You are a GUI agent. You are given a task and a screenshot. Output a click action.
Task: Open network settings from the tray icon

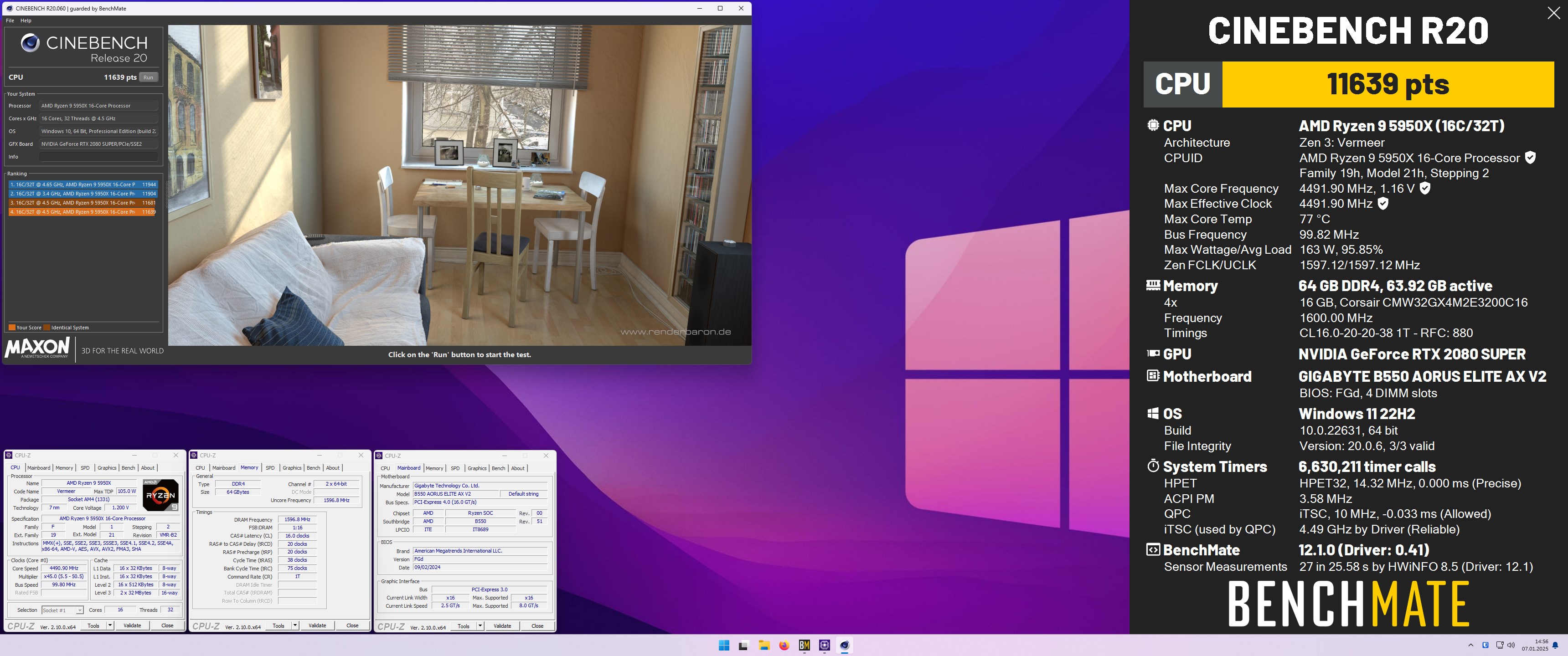point(1500,645)
